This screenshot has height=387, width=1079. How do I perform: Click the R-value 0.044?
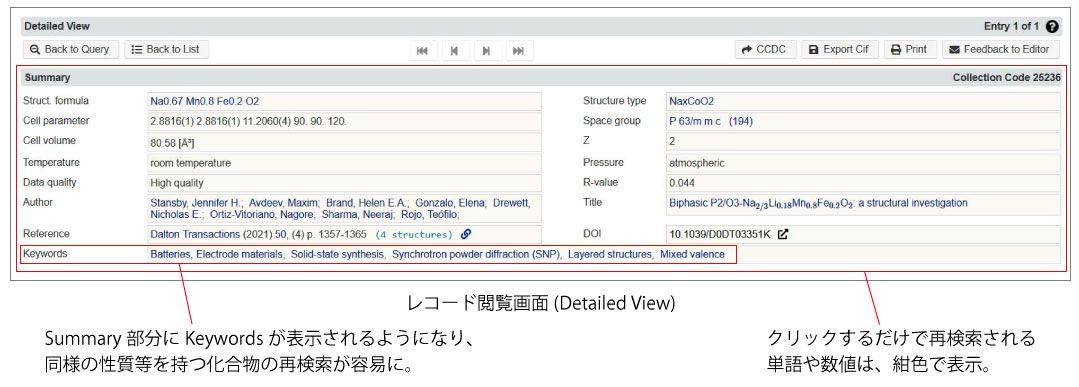[x=682, y=183]
